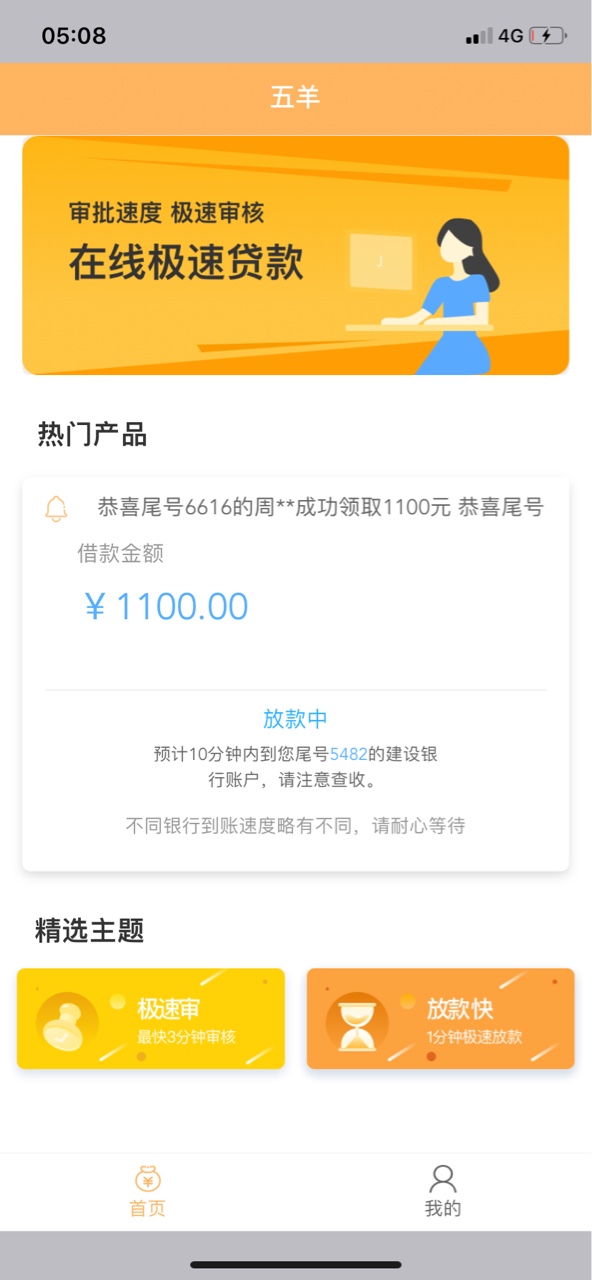Tap the 放款中 status link
This screenshot has height=1280, width=592.
pyautogui.click(x=296, y=719)
